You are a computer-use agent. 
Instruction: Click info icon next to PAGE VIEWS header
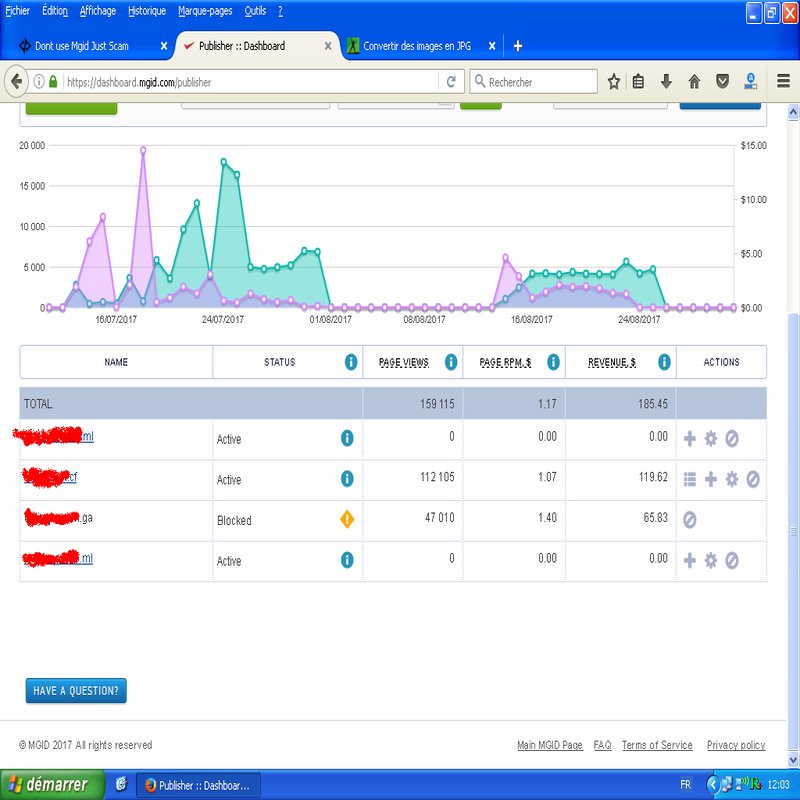pos(451,362)
